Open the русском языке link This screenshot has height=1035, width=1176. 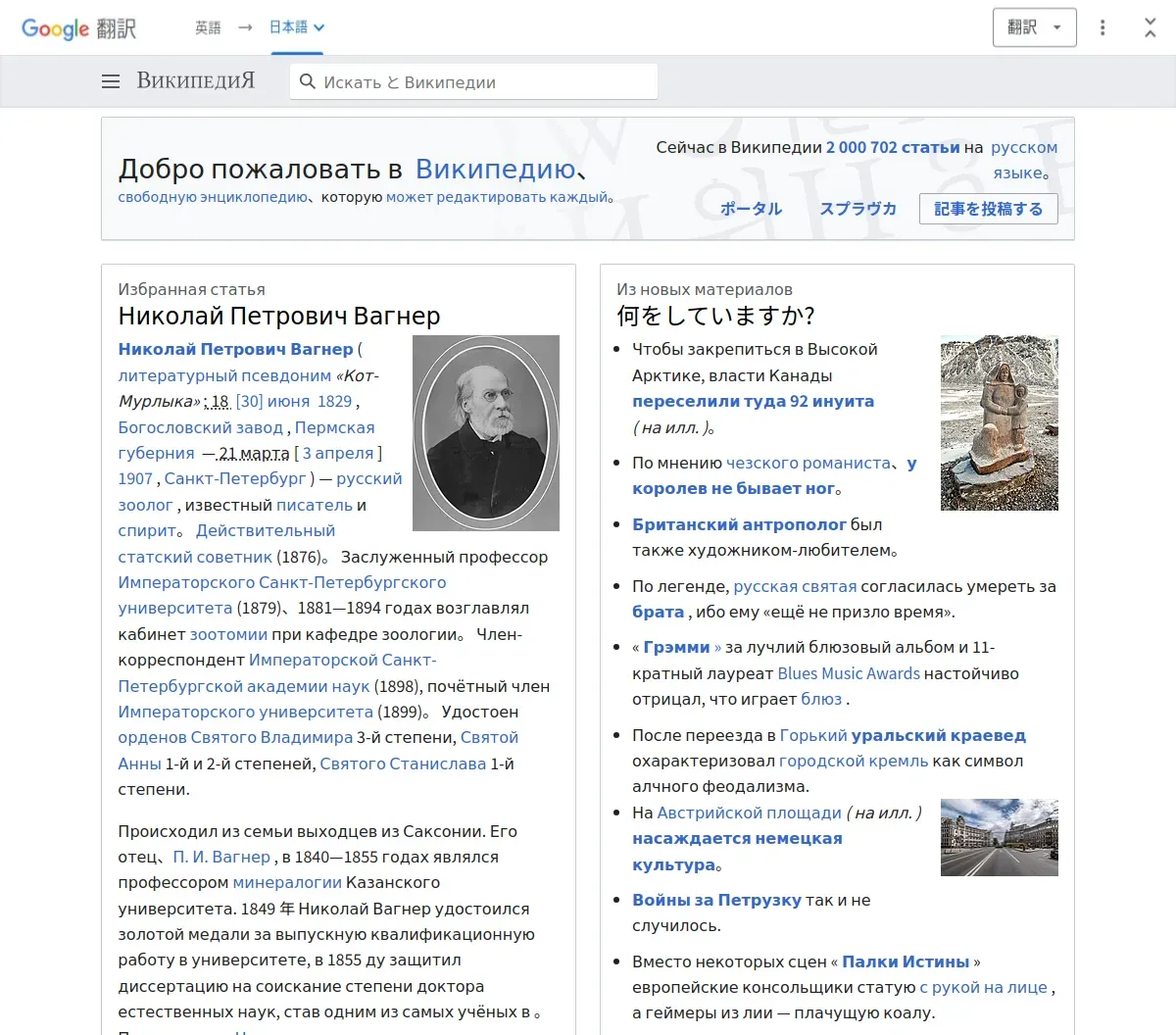(x=1024, y=160)
